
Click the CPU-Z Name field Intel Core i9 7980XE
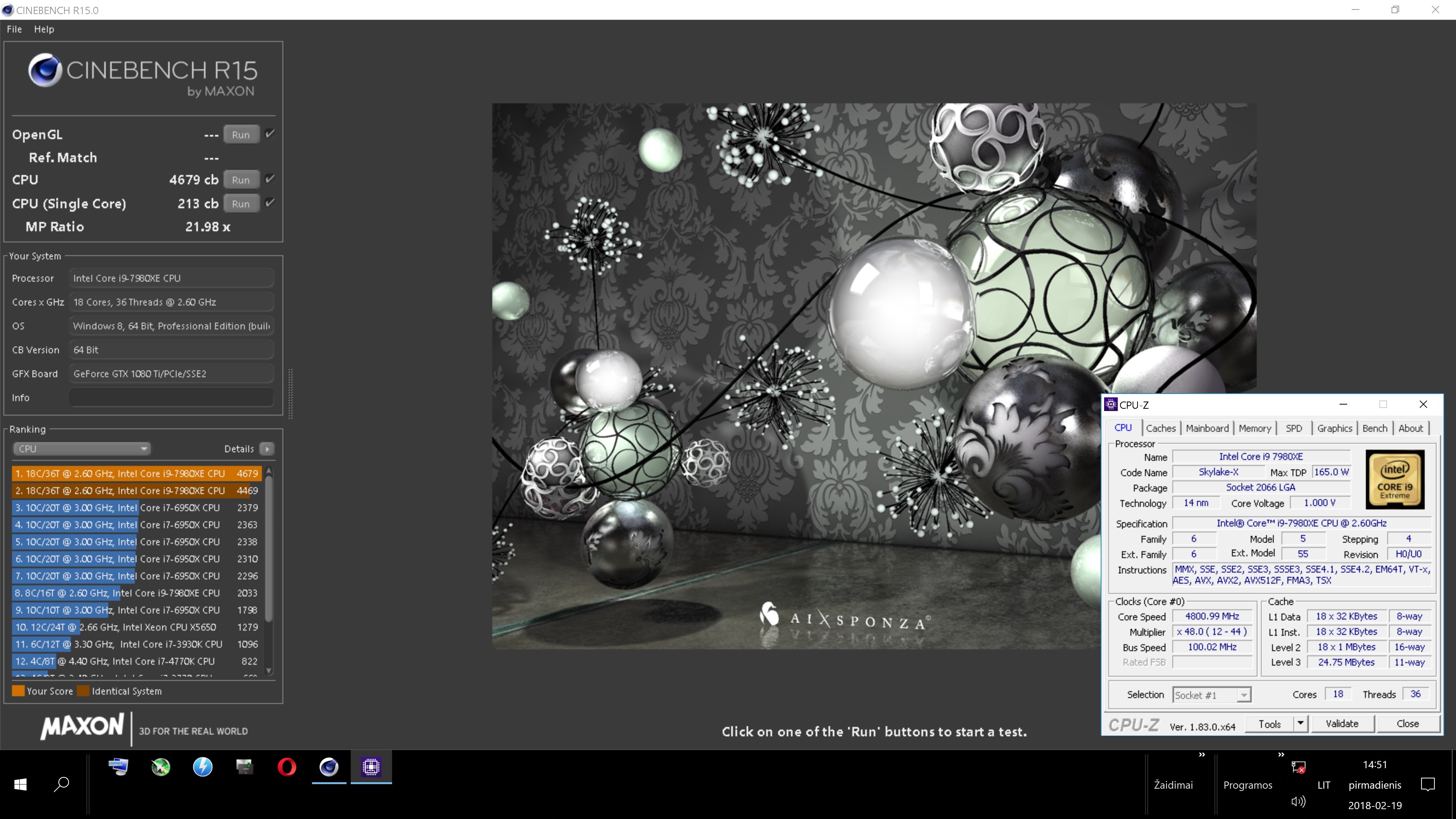click(1261, 457)
